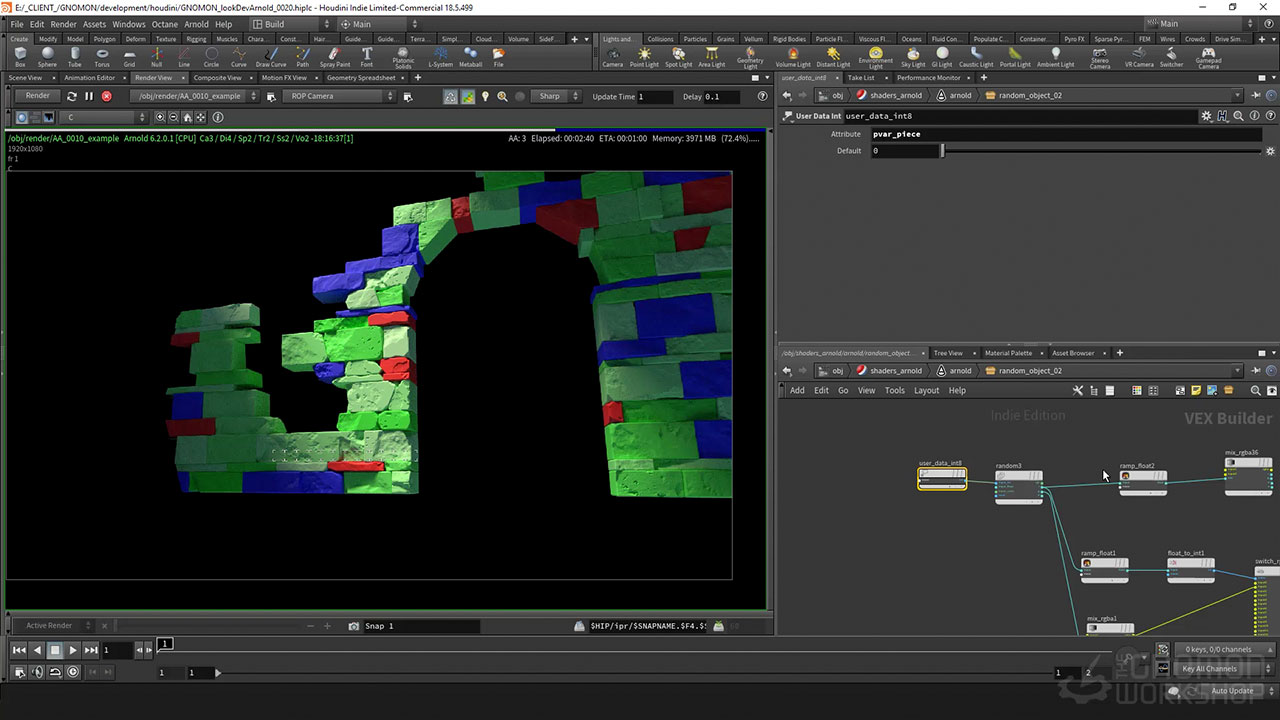Click the render view lightbulb icon

click(485, 96)
